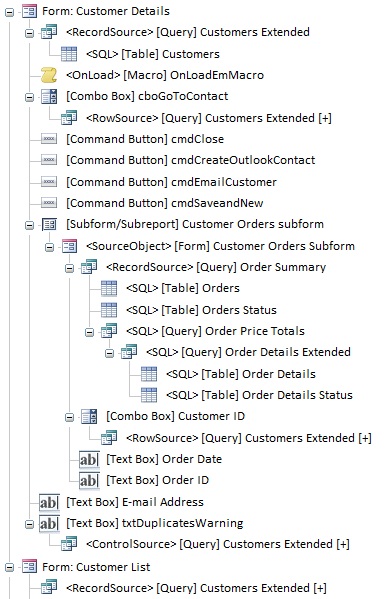The image size is (387, 599).
Task: Select "[Text Box] E-mail Address" text
Action: tap(135, 502)
